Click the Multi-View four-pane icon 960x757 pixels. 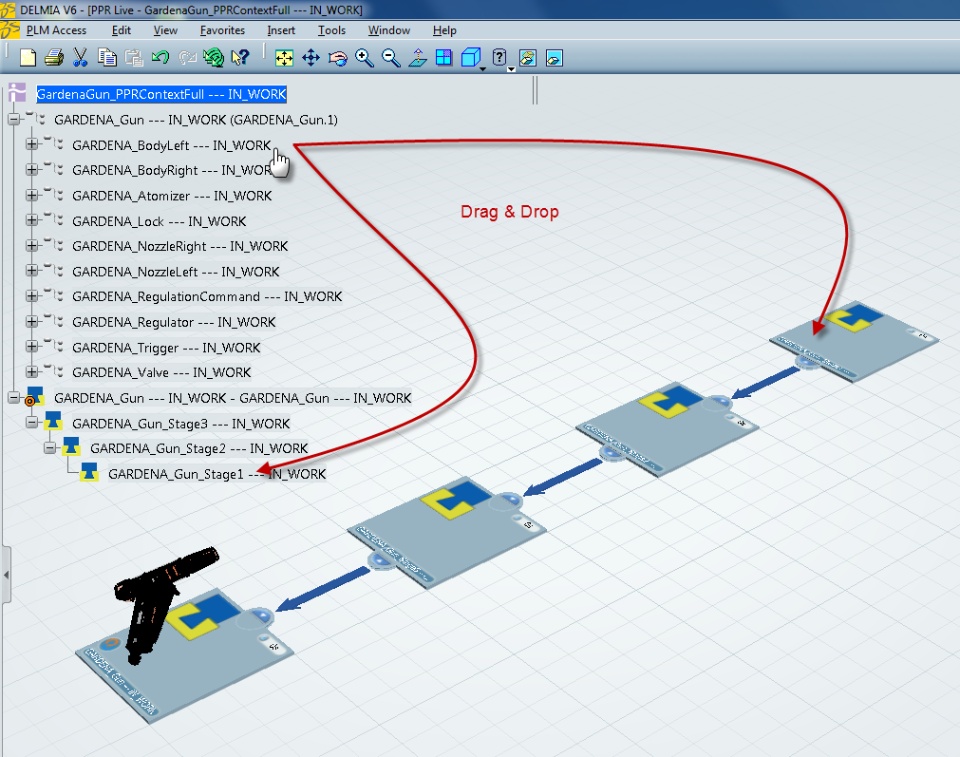pos(444,58)
